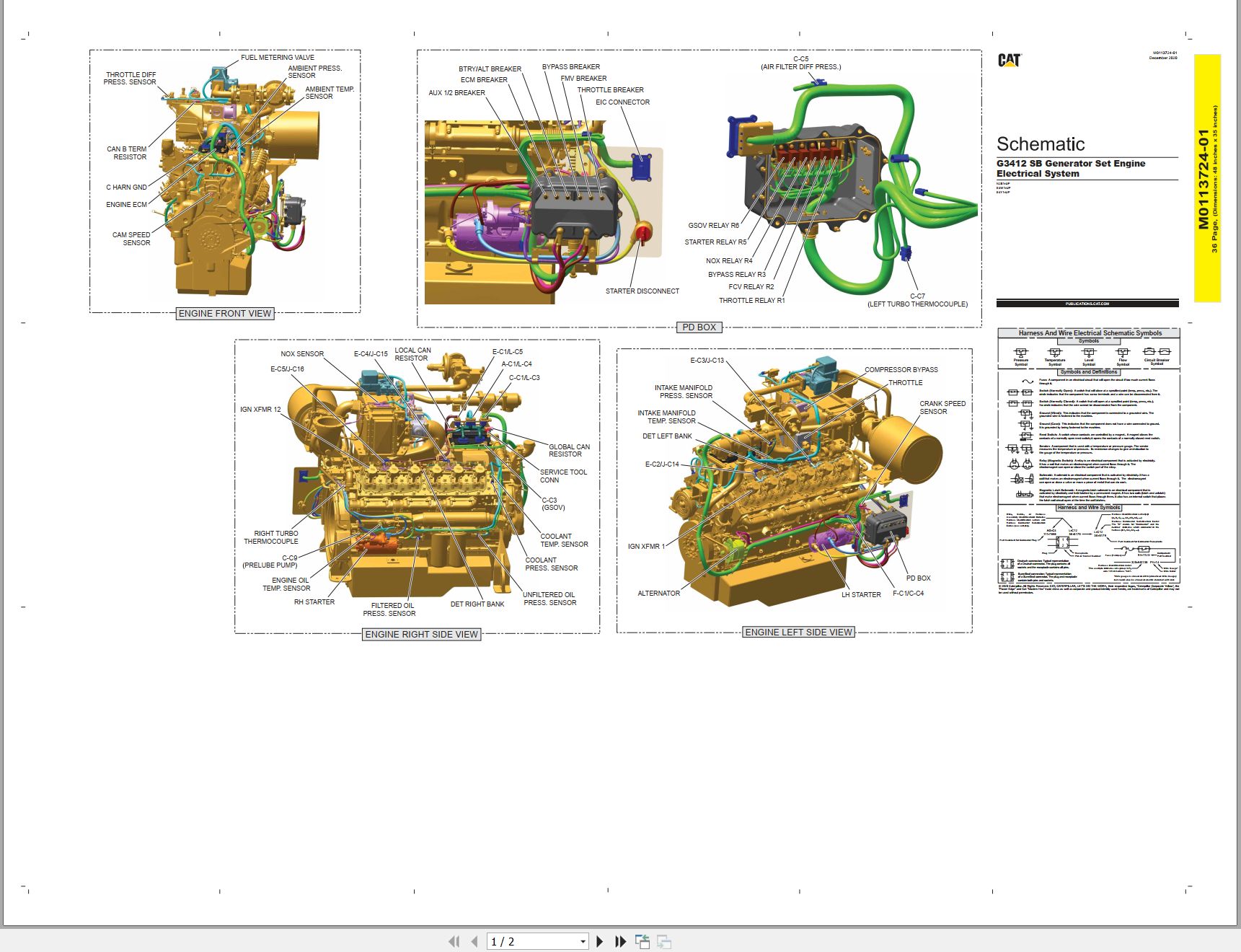The height and width of the screenshot is (952, 1241).
Task: Click the 'STARTER RELAY R5' label
Action: 715,242
